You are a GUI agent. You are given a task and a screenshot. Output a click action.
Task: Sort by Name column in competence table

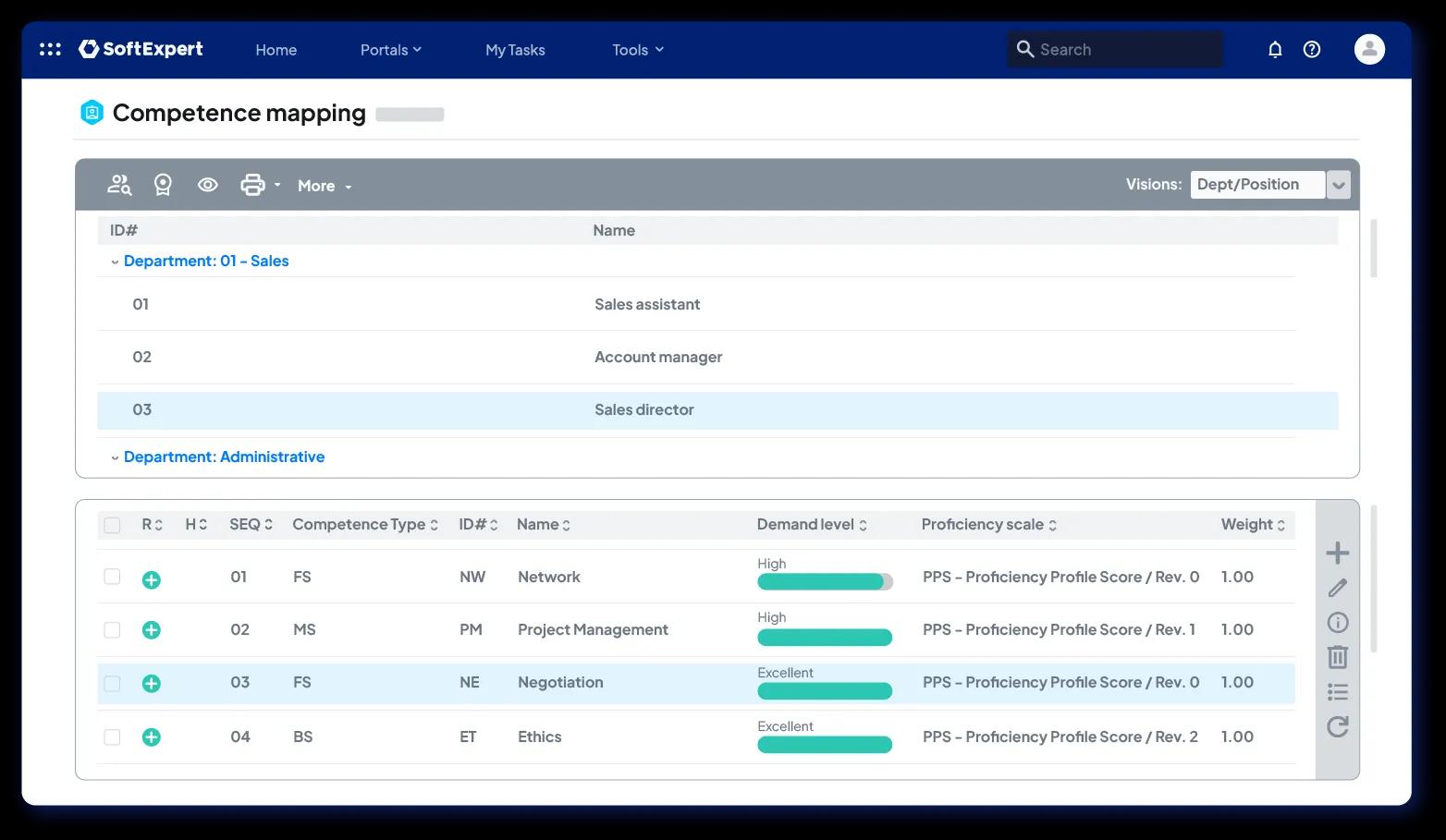(x=544, y=524)
